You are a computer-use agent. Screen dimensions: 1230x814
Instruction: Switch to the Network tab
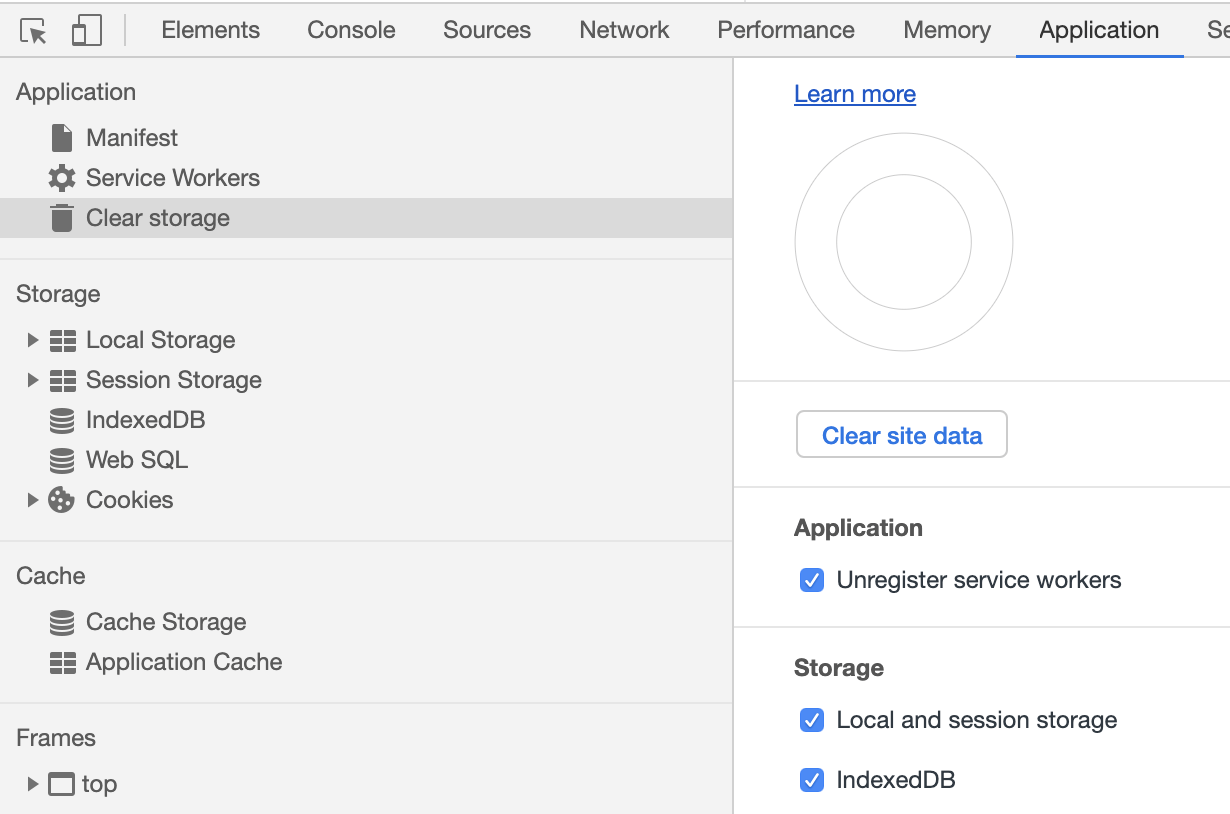pos(624,30)
